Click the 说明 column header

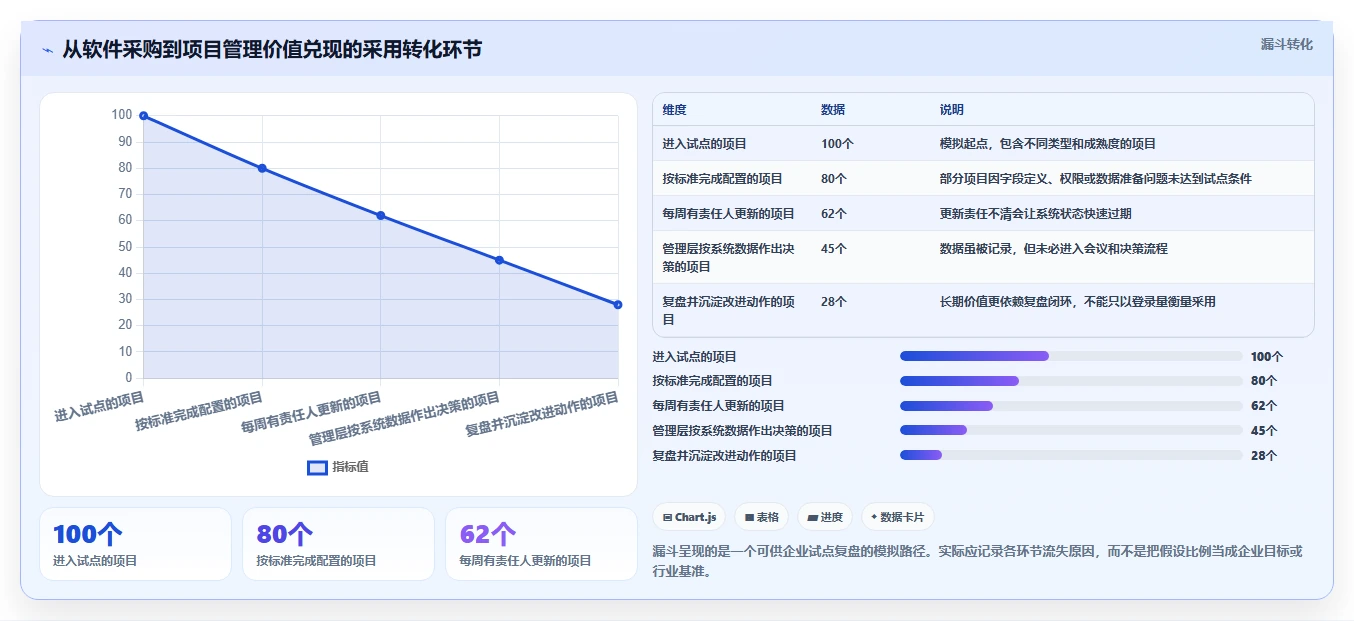tap(951, 110)
